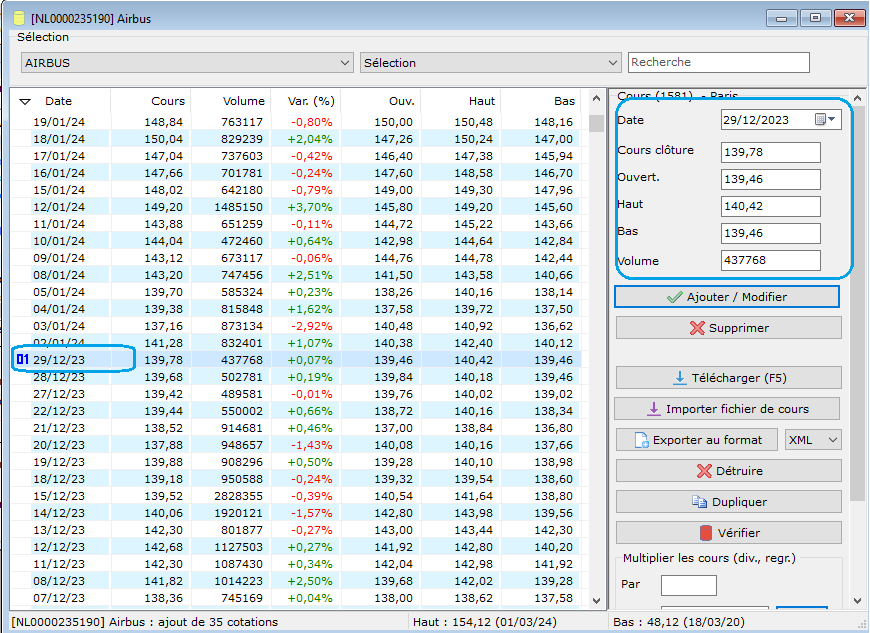Screen dimensions: 870x633
Task: Click the Dupliquer button
Action: 729,502
